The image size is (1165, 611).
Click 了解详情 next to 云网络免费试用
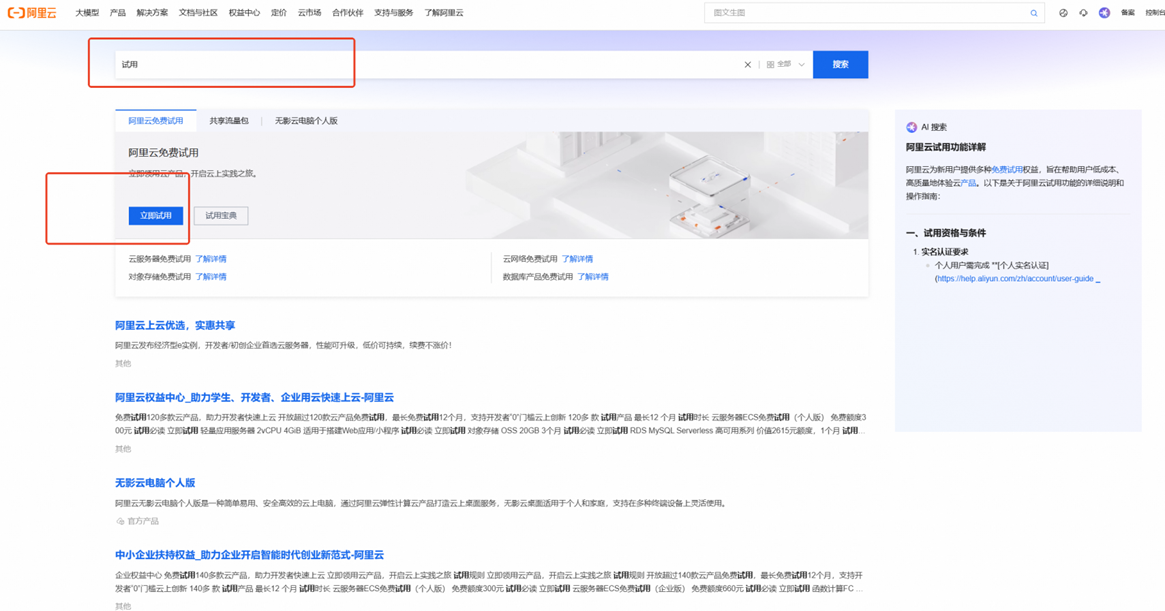pyautogui.click(x=577, y=259)
